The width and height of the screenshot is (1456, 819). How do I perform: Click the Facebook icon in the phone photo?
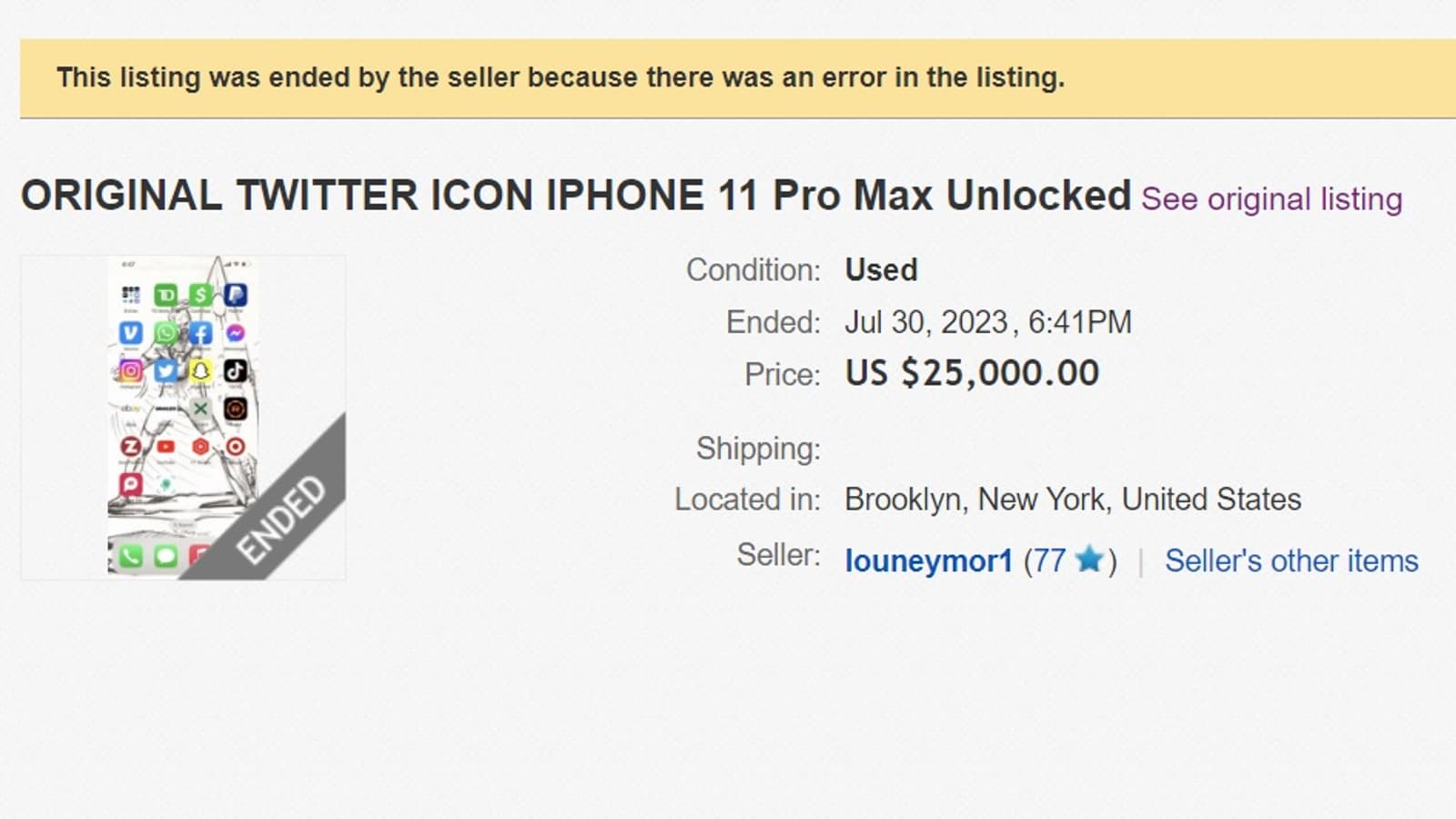click(x=200, y=333)
